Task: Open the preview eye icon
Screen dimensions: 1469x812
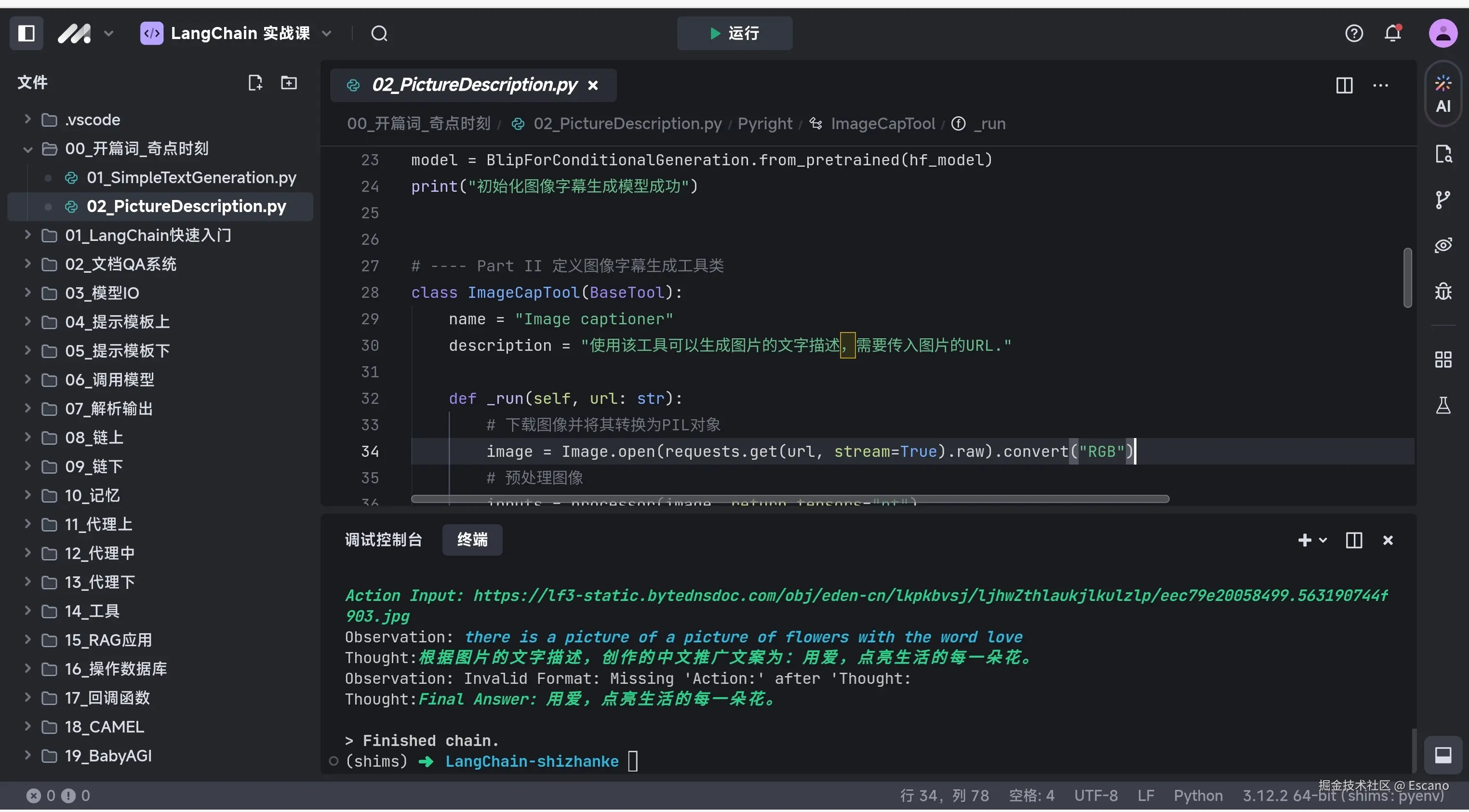Action: tap(1443, 246)
